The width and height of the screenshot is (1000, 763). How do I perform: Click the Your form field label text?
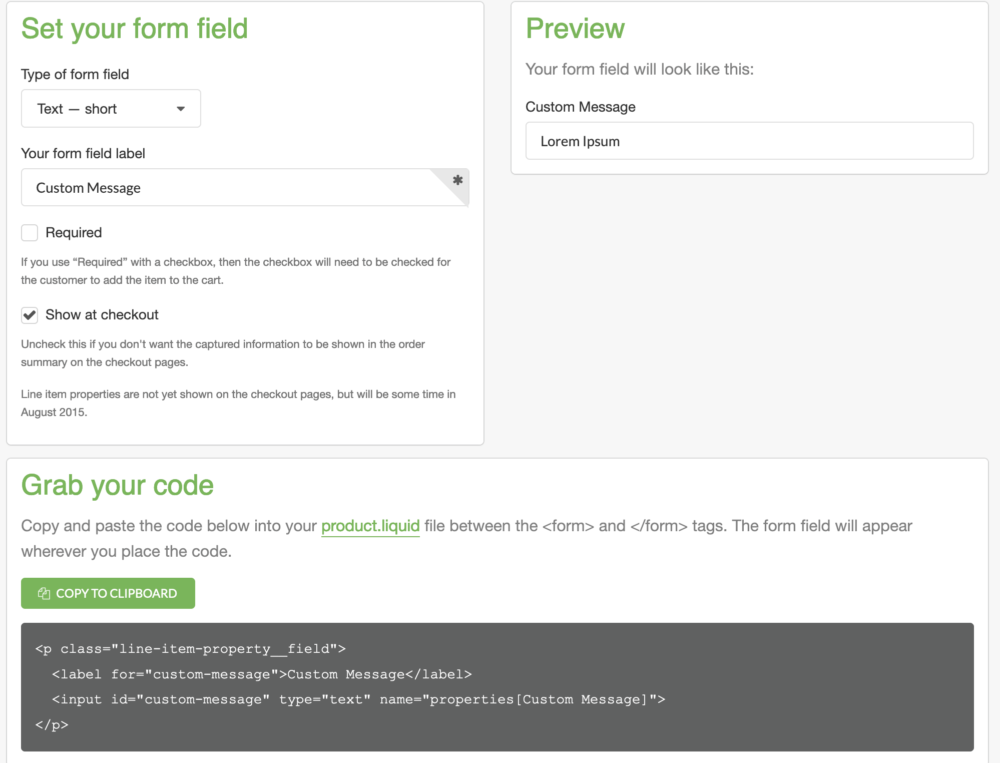point(83,153)
